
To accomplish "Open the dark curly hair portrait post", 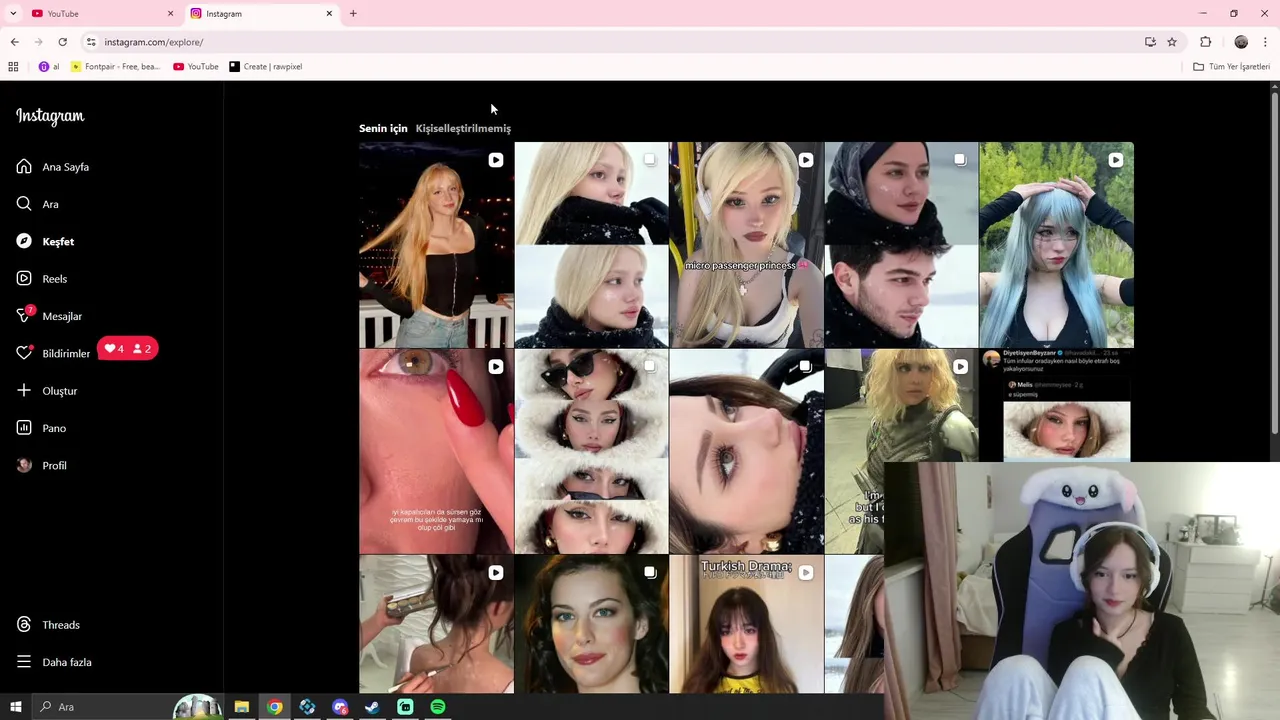I will click(591, 625).
